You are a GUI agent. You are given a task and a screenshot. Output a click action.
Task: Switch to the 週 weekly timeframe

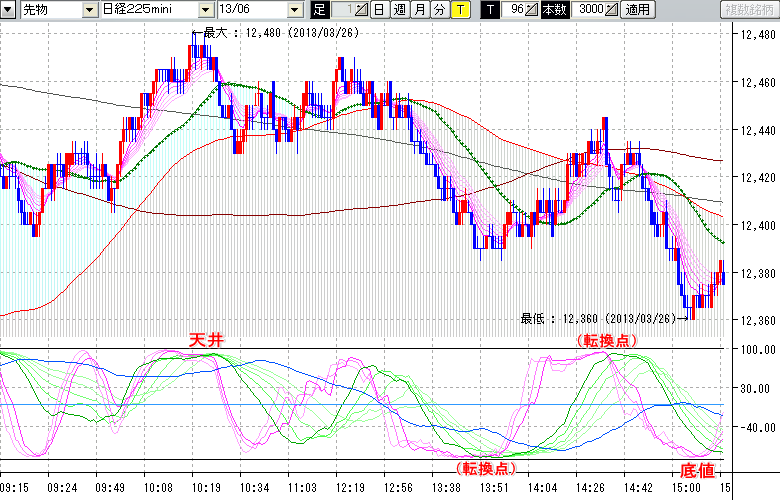tap(399, 10)
